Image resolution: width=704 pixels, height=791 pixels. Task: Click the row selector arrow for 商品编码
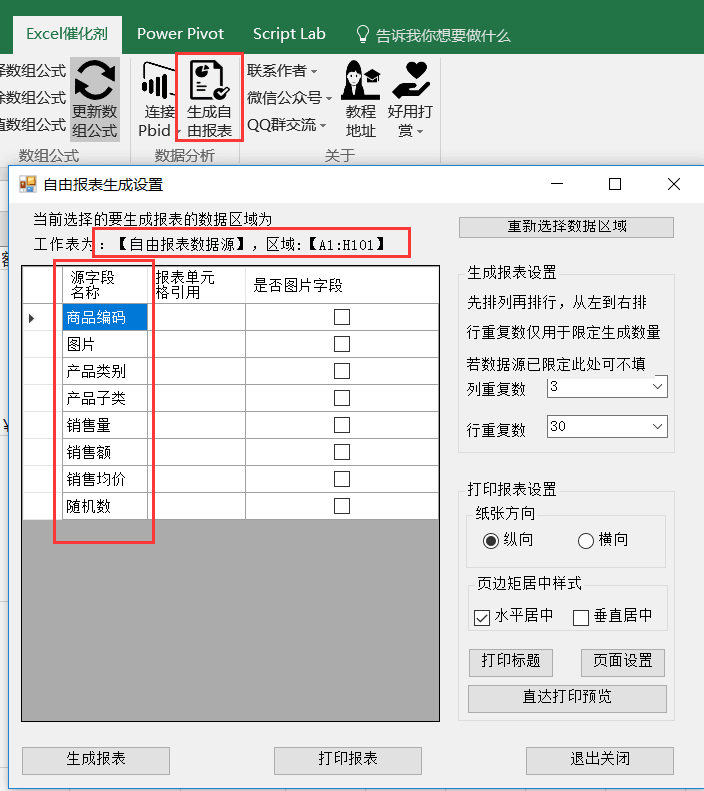point(31,318)
